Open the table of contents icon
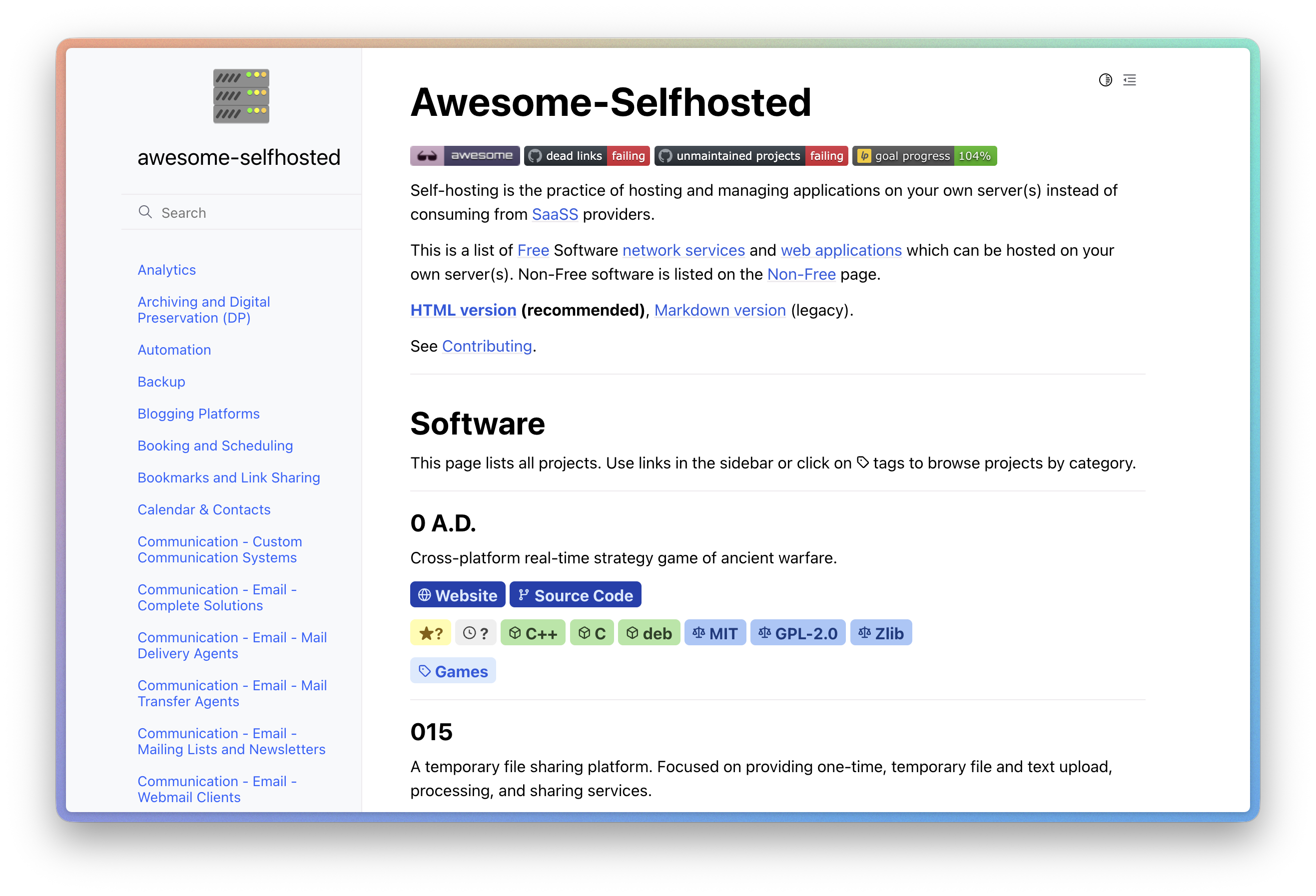Image resolution: width=1316 pixels, height=896 pixels. 1129,80
